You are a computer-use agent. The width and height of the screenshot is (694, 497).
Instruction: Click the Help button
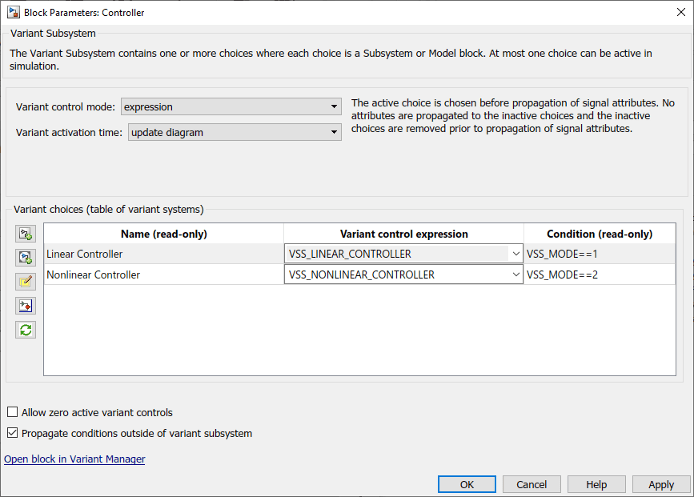[597, 484]
